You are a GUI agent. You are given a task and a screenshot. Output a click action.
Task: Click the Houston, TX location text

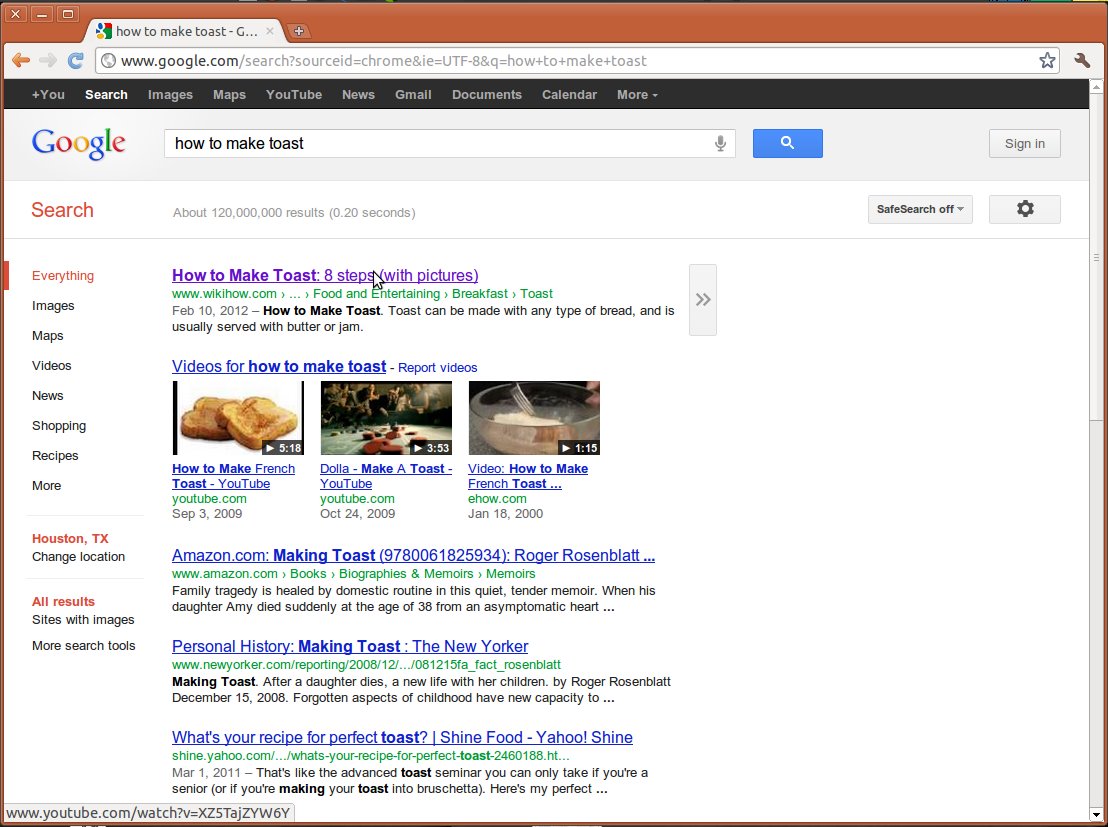click(x=70, y=539)
